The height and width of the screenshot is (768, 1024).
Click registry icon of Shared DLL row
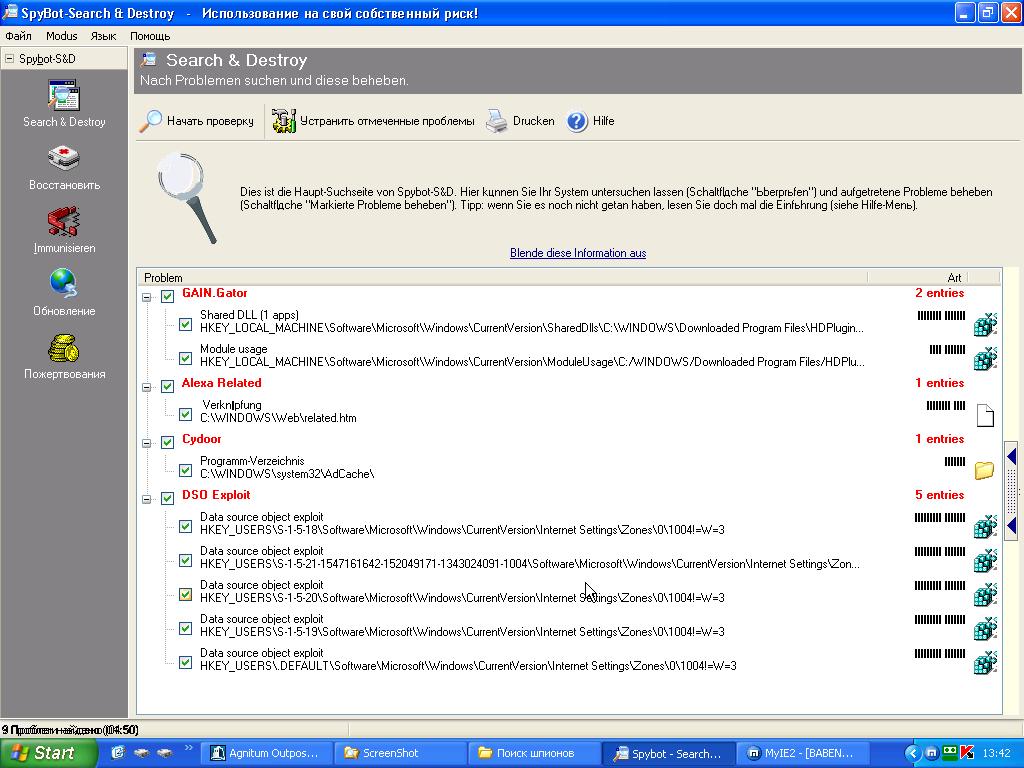[985, 324]
